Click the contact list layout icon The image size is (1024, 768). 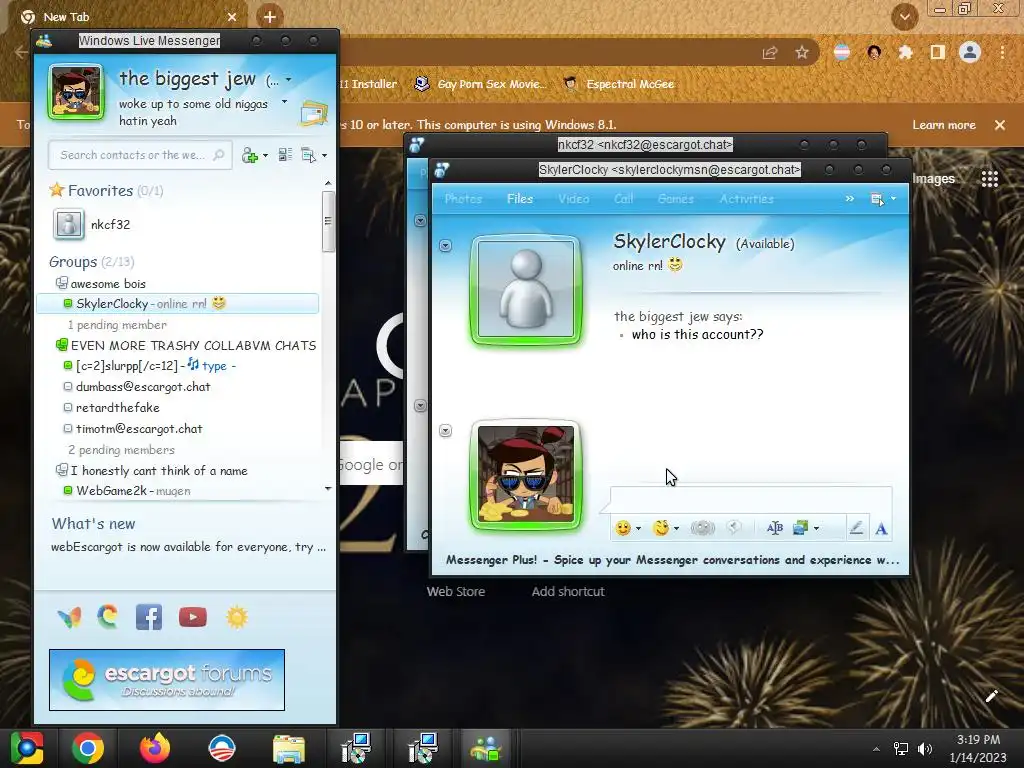point(285,155)
